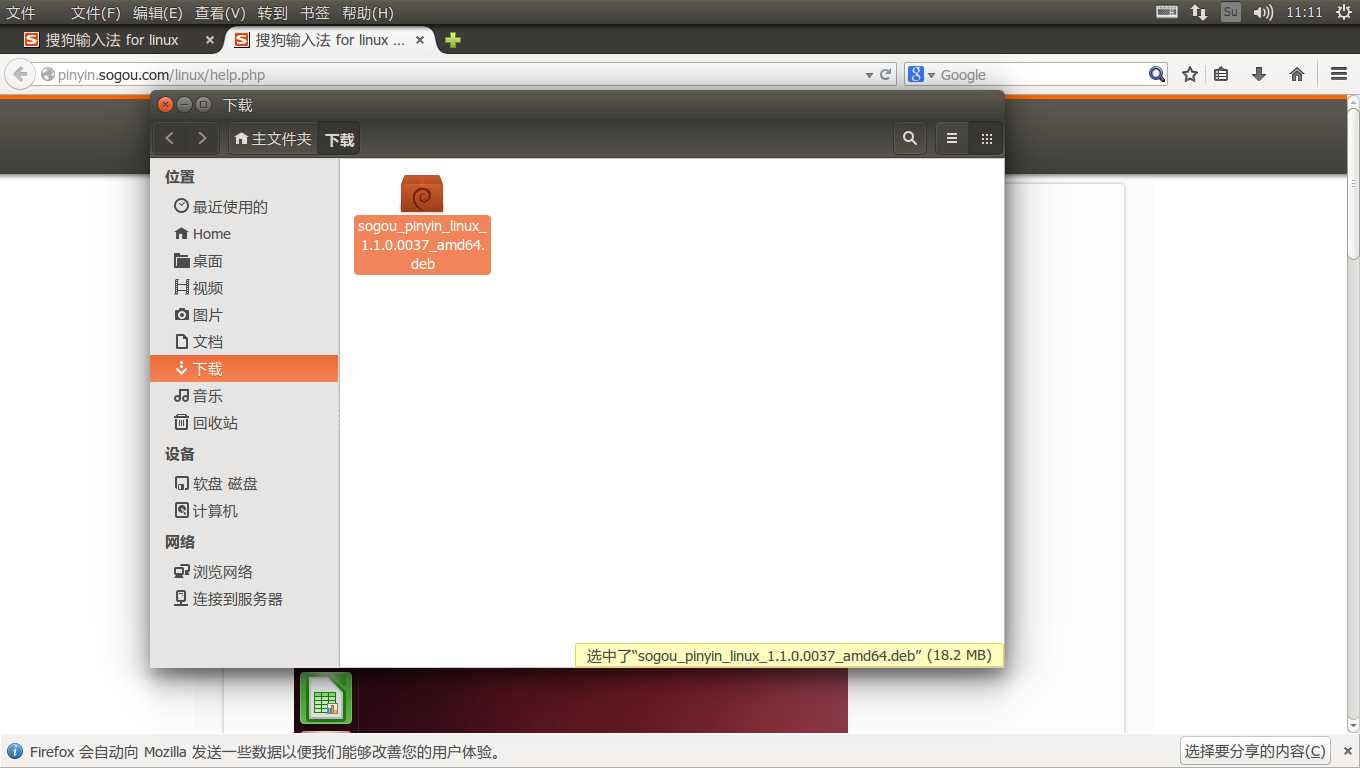1360x768 pixels.
Task: Click 选择要分享的内容(C) button
Action: pos(1256,751)
